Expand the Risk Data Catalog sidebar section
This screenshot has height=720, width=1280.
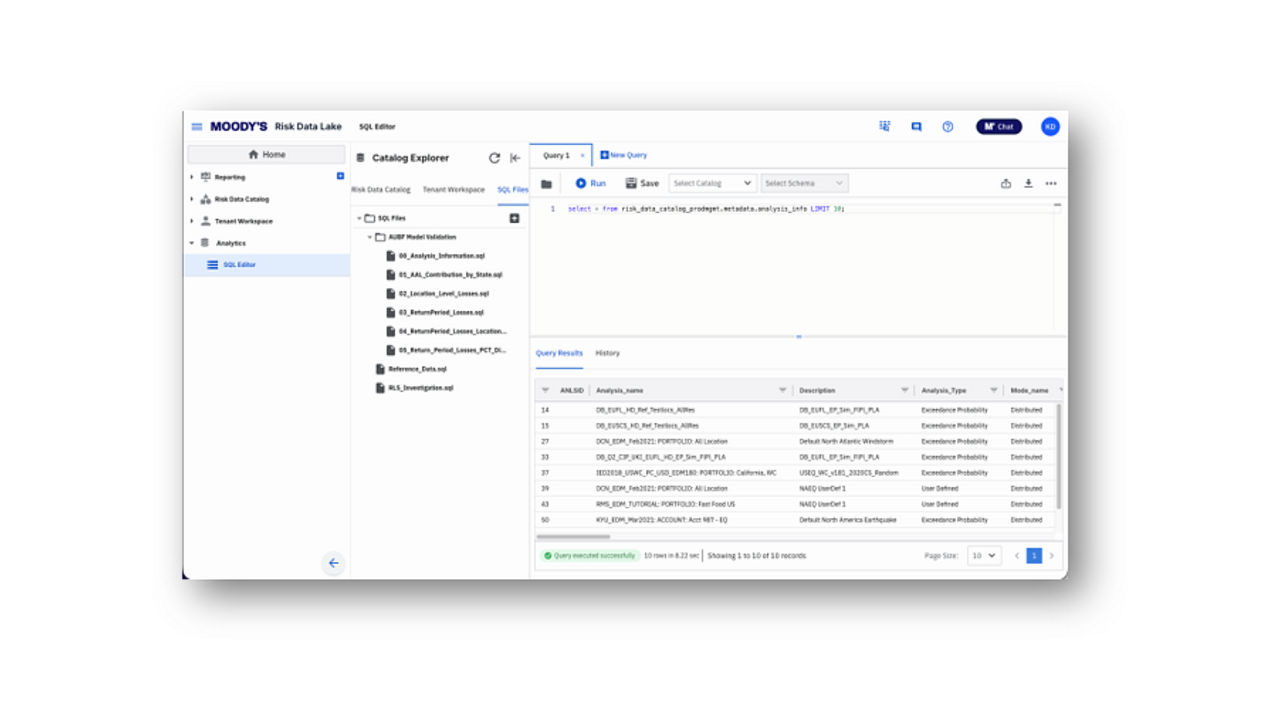tap(192, 199)
